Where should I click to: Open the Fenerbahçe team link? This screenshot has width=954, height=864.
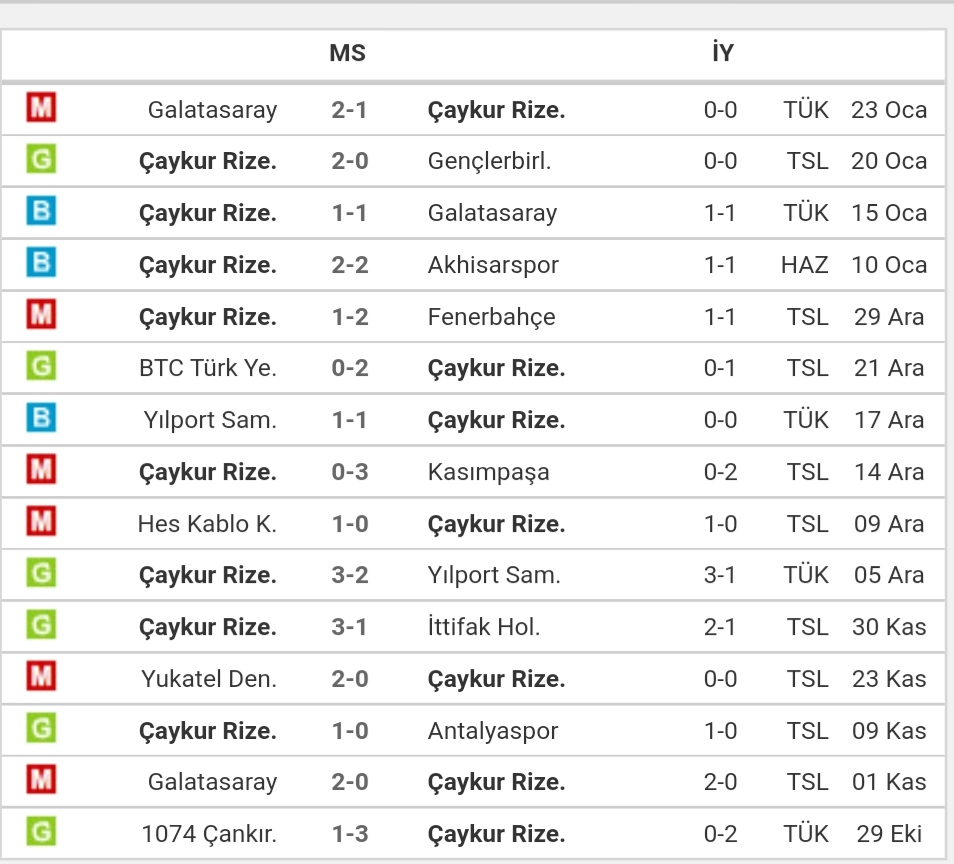tap(492, 317)
